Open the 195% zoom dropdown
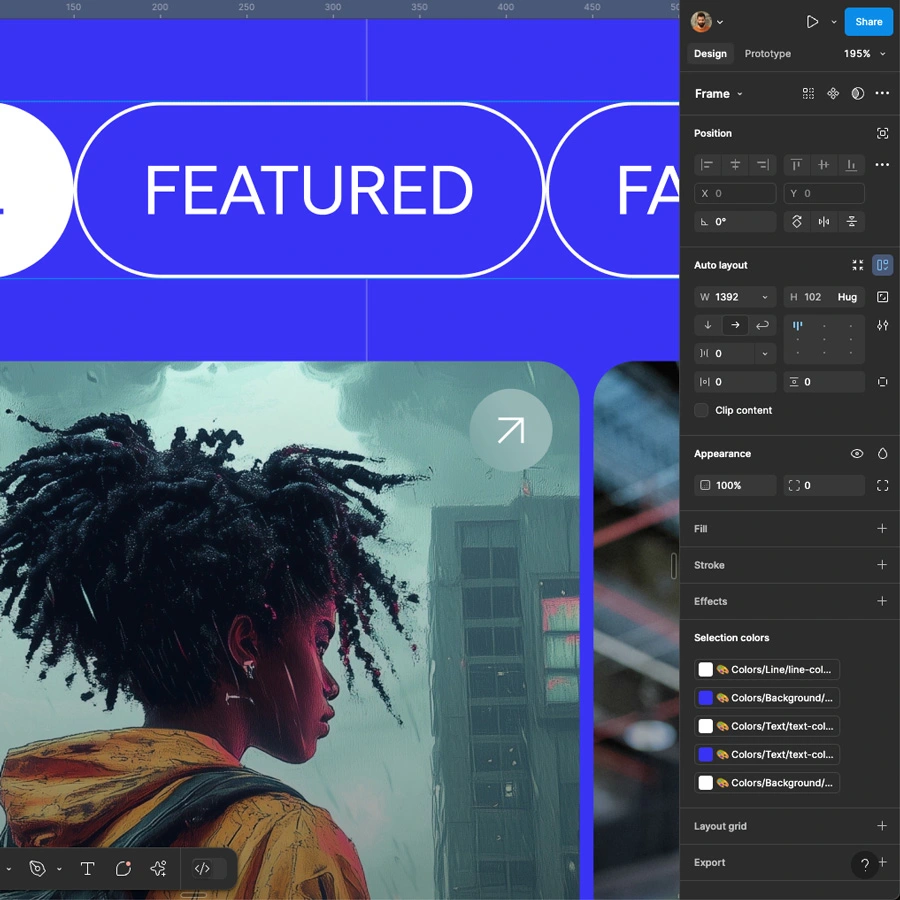The width and height of the screenshot is (900, 900). coord(864,53)
